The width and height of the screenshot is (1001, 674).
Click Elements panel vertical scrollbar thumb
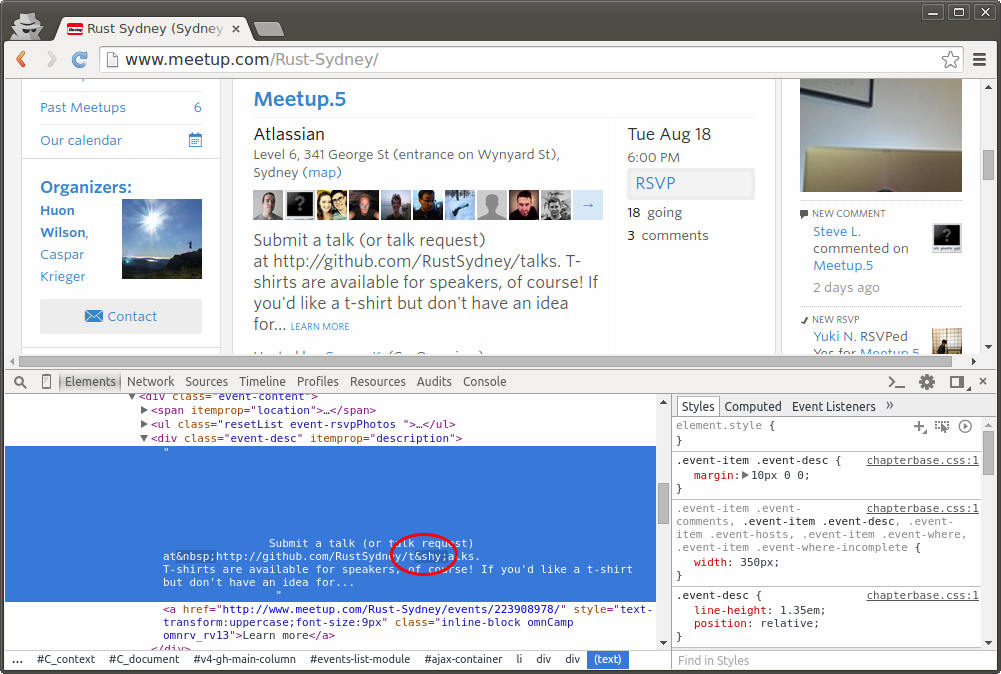663,504
